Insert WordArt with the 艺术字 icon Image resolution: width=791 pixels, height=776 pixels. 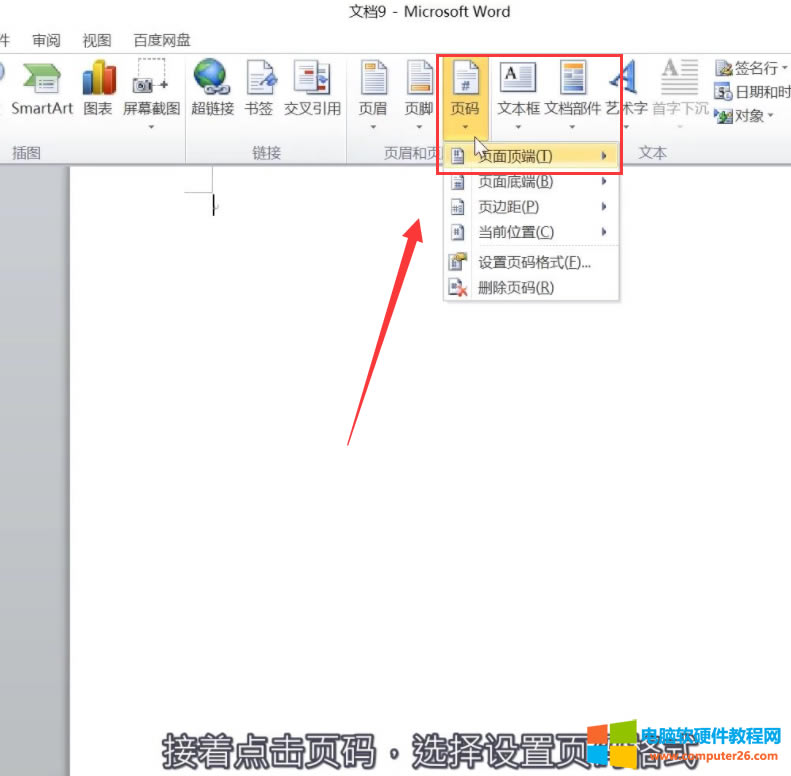(x=624, y=78)
